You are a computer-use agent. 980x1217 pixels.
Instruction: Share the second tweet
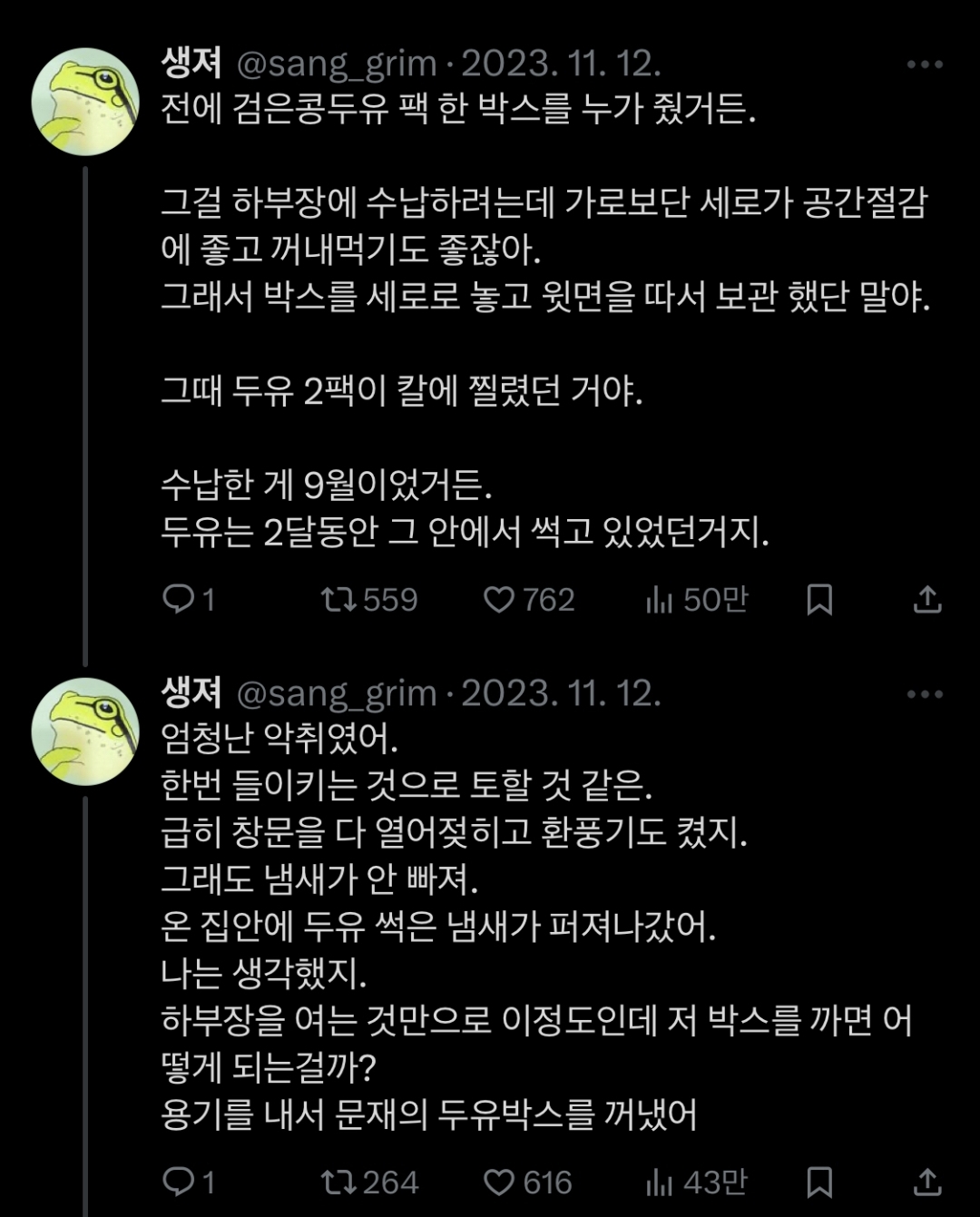(x=926, y=1182)
